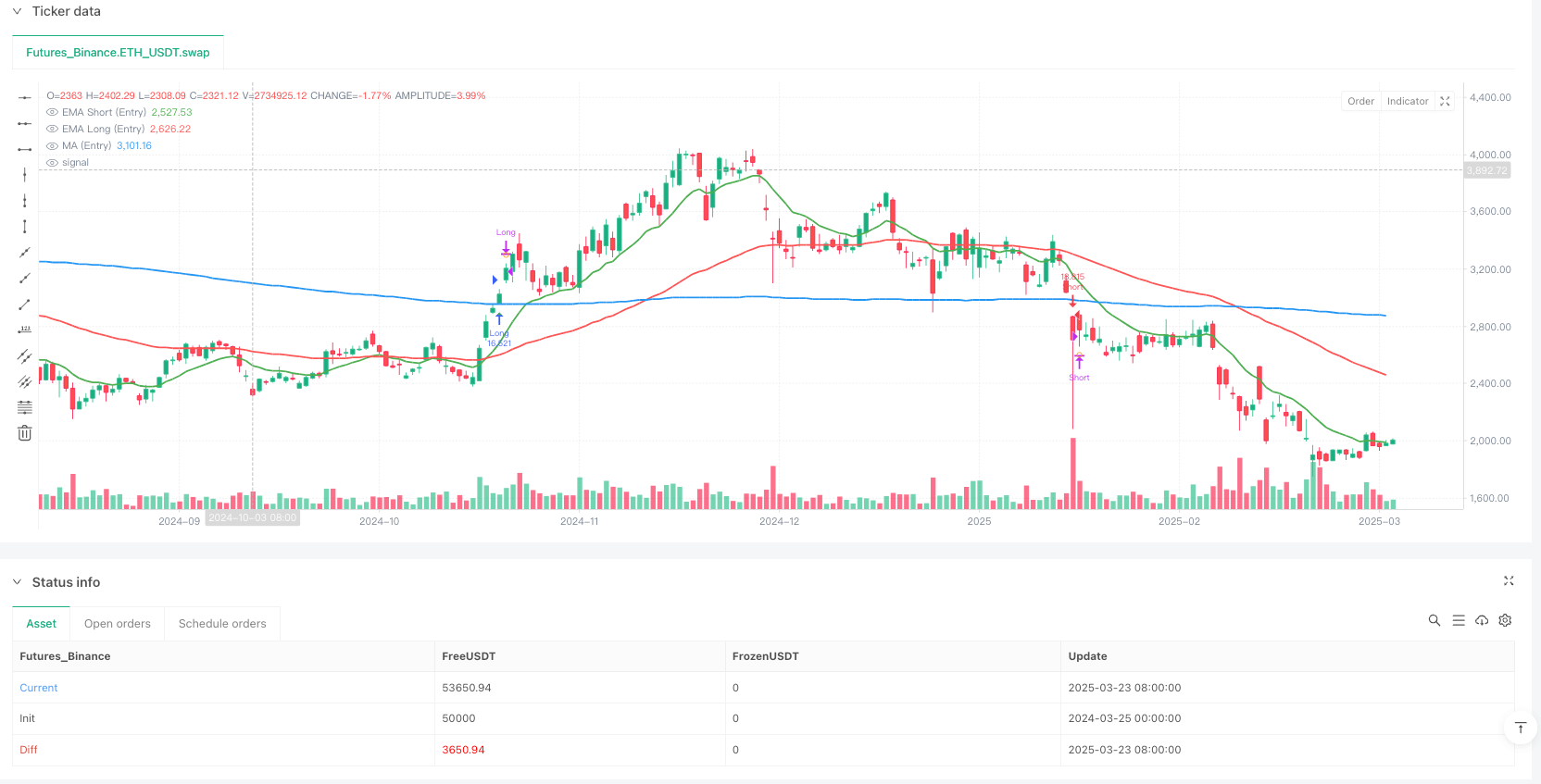Select the Futures_Binance.ETH_USDT.swap tab
Image resolution: width=1541 pixels, height=784 pixels.
tap(118, 53)
